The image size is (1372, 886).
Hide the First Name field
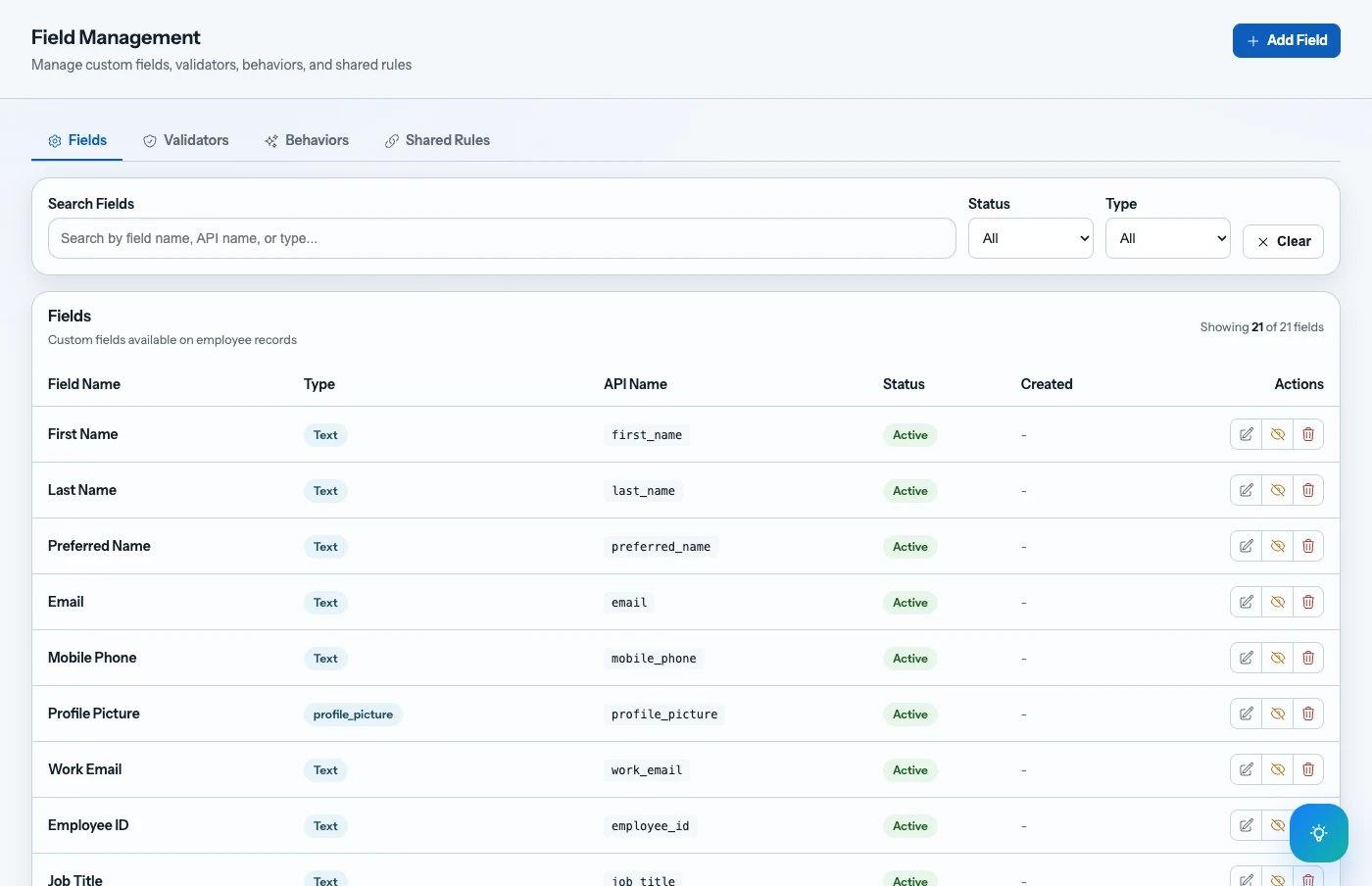1278,434
